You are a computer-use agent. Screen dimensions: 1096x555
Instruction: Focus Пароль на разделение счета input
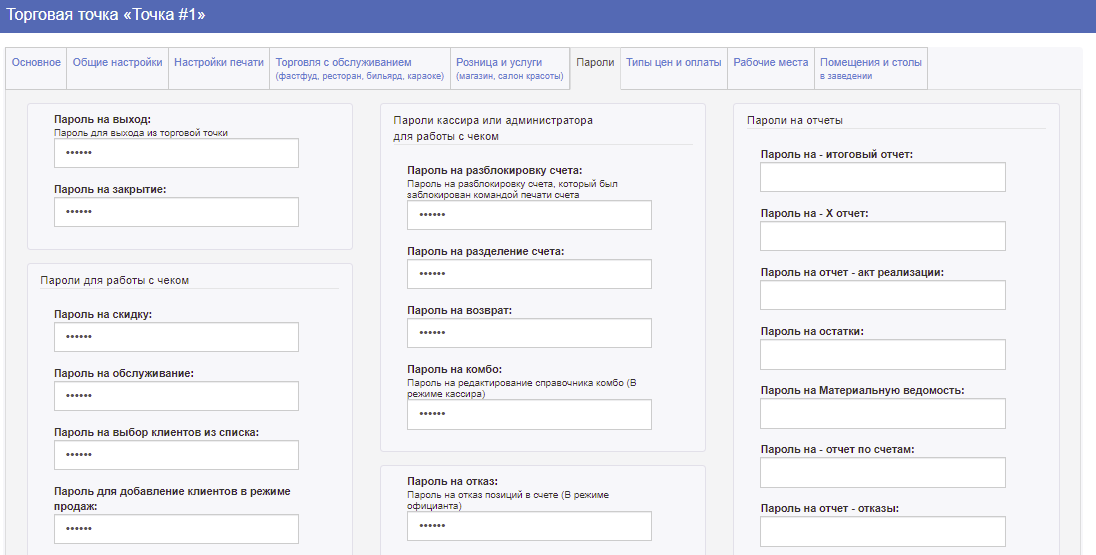point(529,274)
